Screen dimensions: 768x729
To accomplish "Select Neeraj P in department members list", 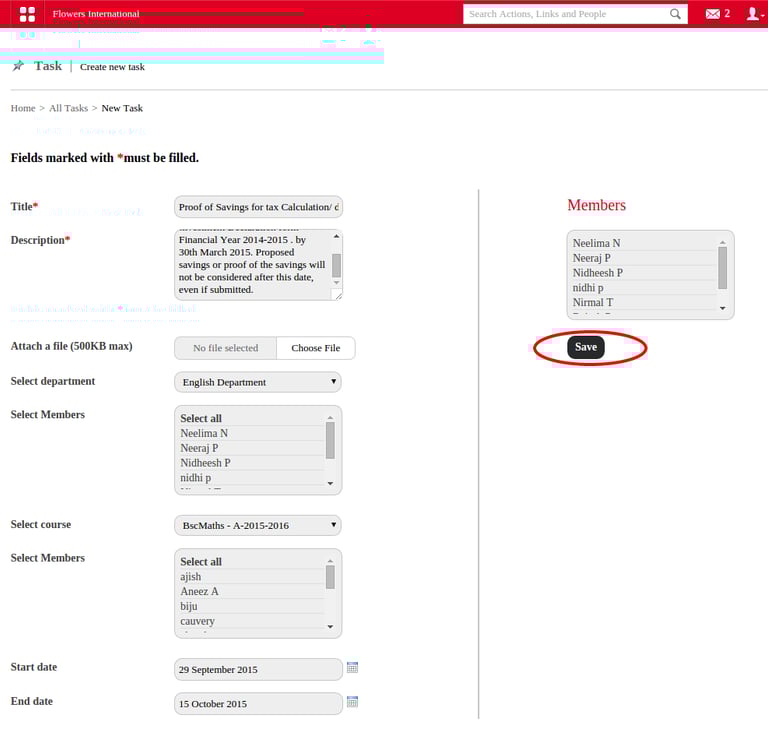I will pyautogui.click(x=252, y=448).
